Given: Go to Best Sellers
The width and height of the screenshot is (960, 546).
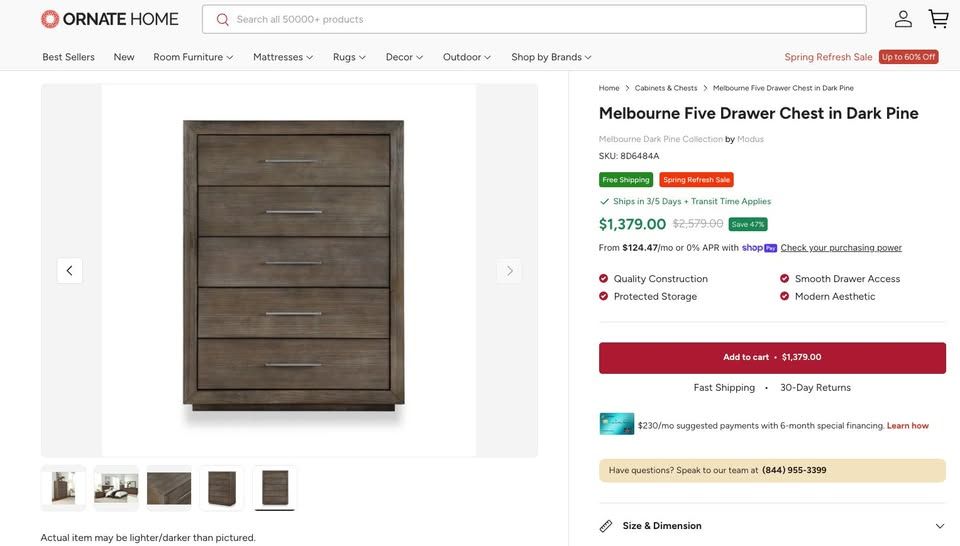Looking at the screenshot, I should point(68,57).
